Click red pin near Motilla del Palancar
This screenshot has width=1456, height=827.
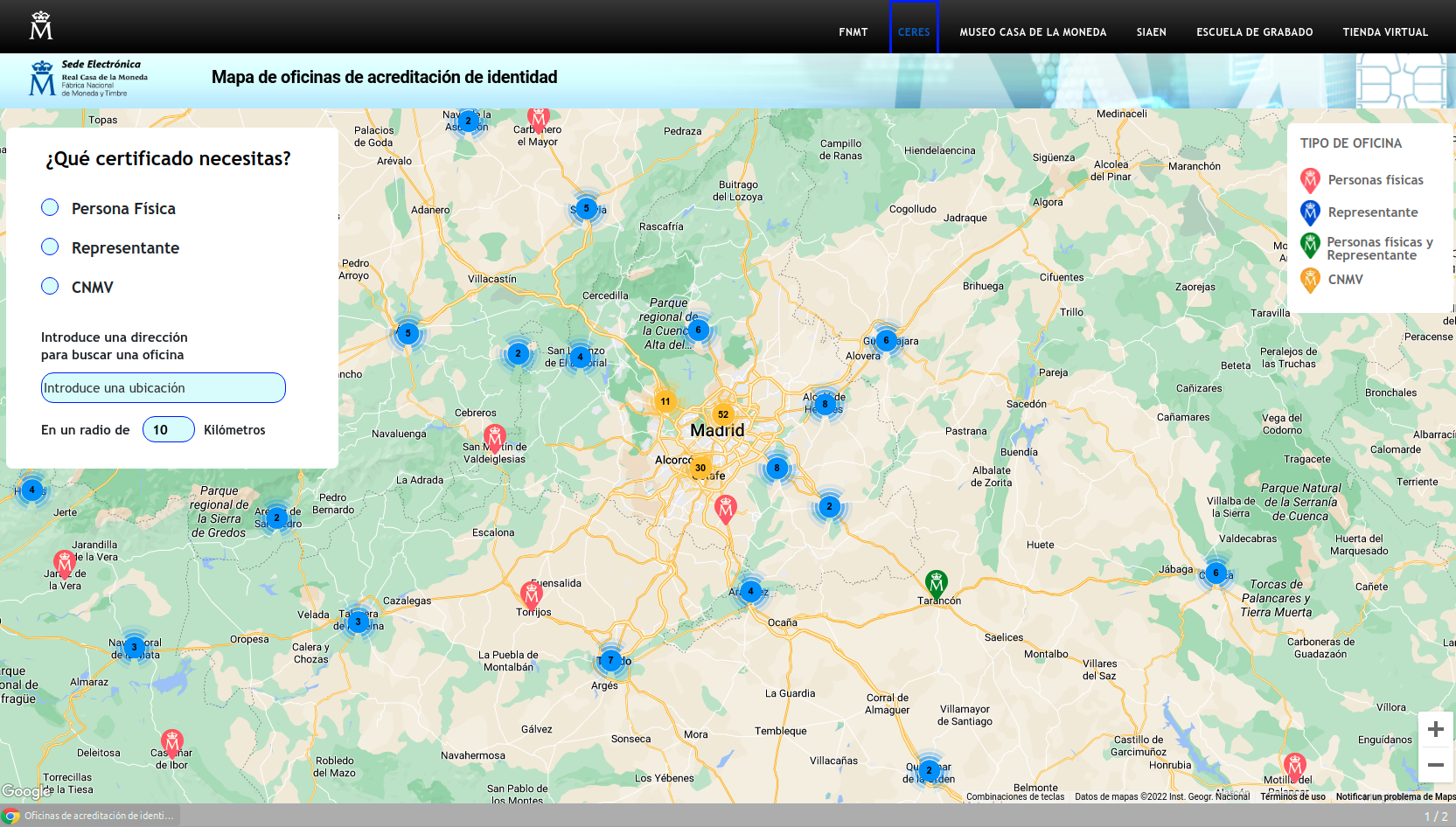[1295, 768]
